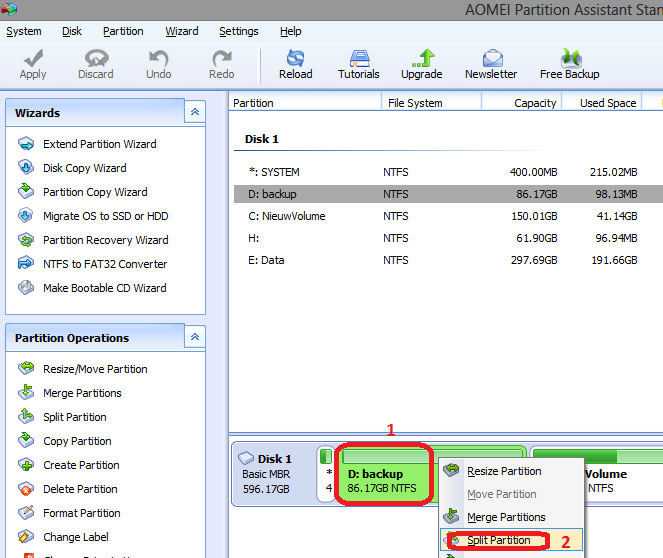Click the Redo arrow icon
The height and width of the screenshot is (558, 663).
coord(222,58)
